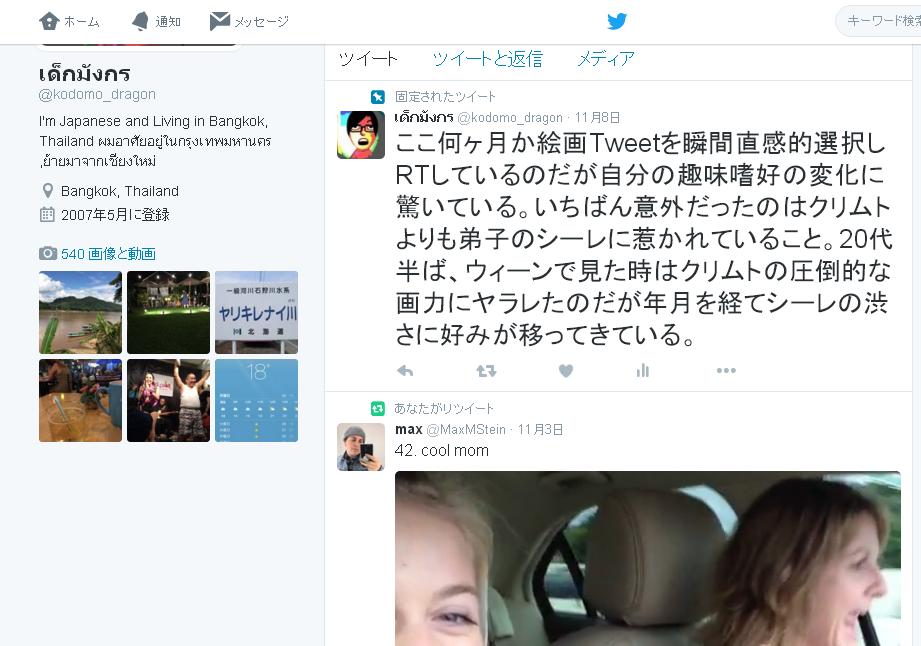921x646 pixels.
Task: Switch to ツイートと返信 tab
Action: point(488,59)
